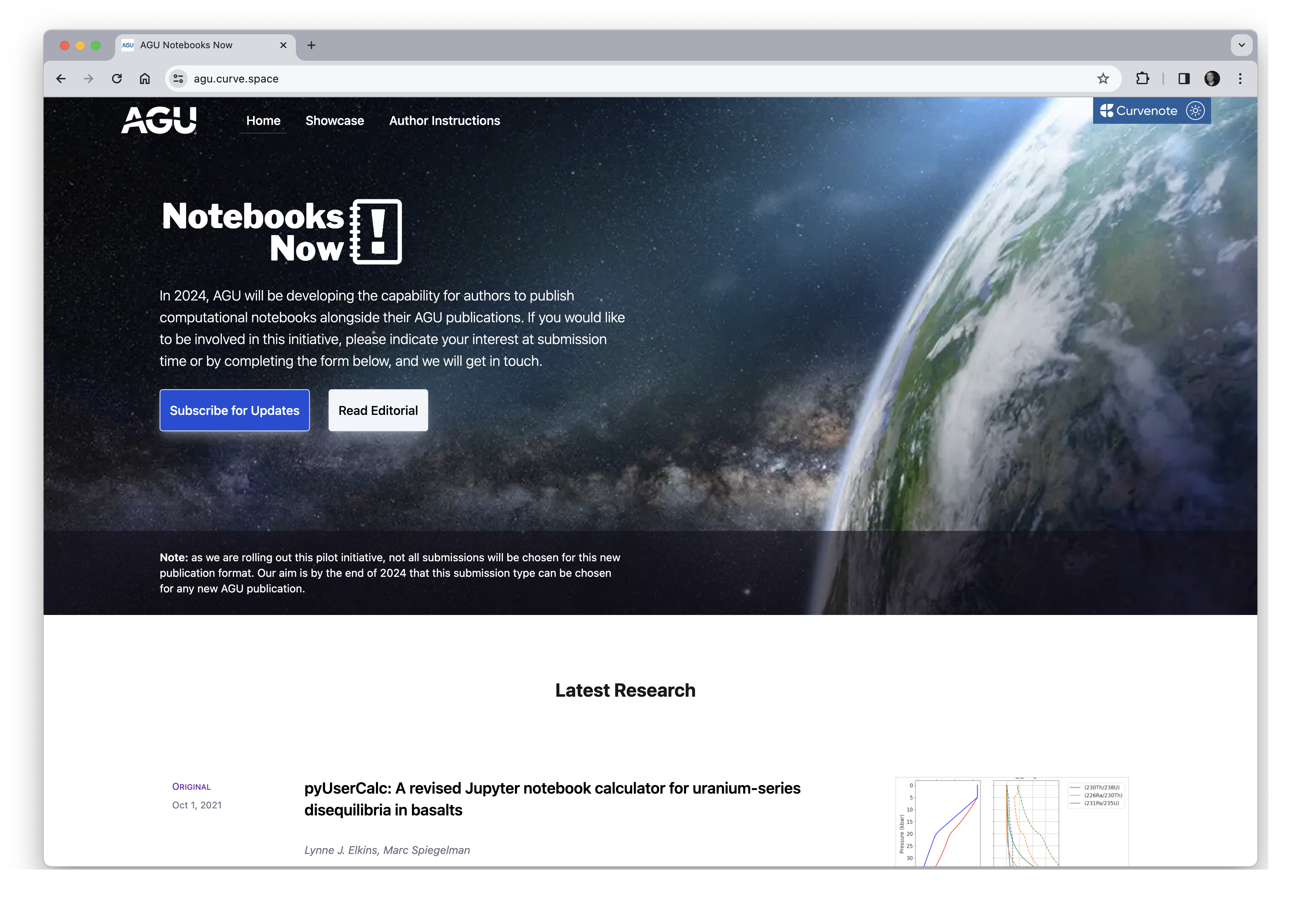Click the user profile avatar
This screenshot has width=1301, height=924.
[1212, 79]
